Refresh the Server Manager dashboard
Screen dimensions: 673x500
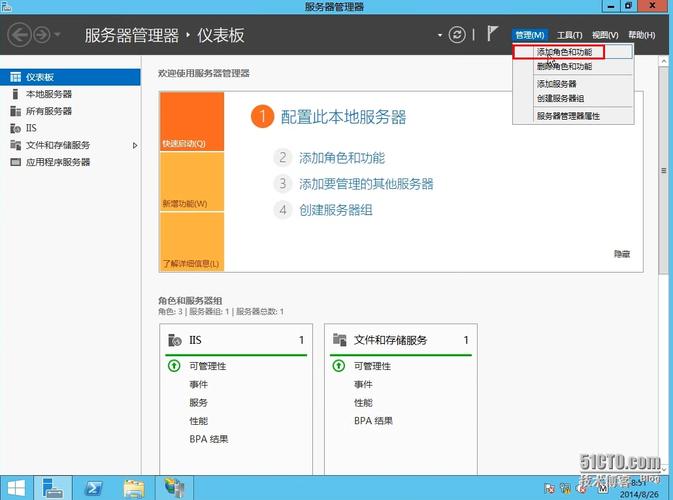click(457, 35)
